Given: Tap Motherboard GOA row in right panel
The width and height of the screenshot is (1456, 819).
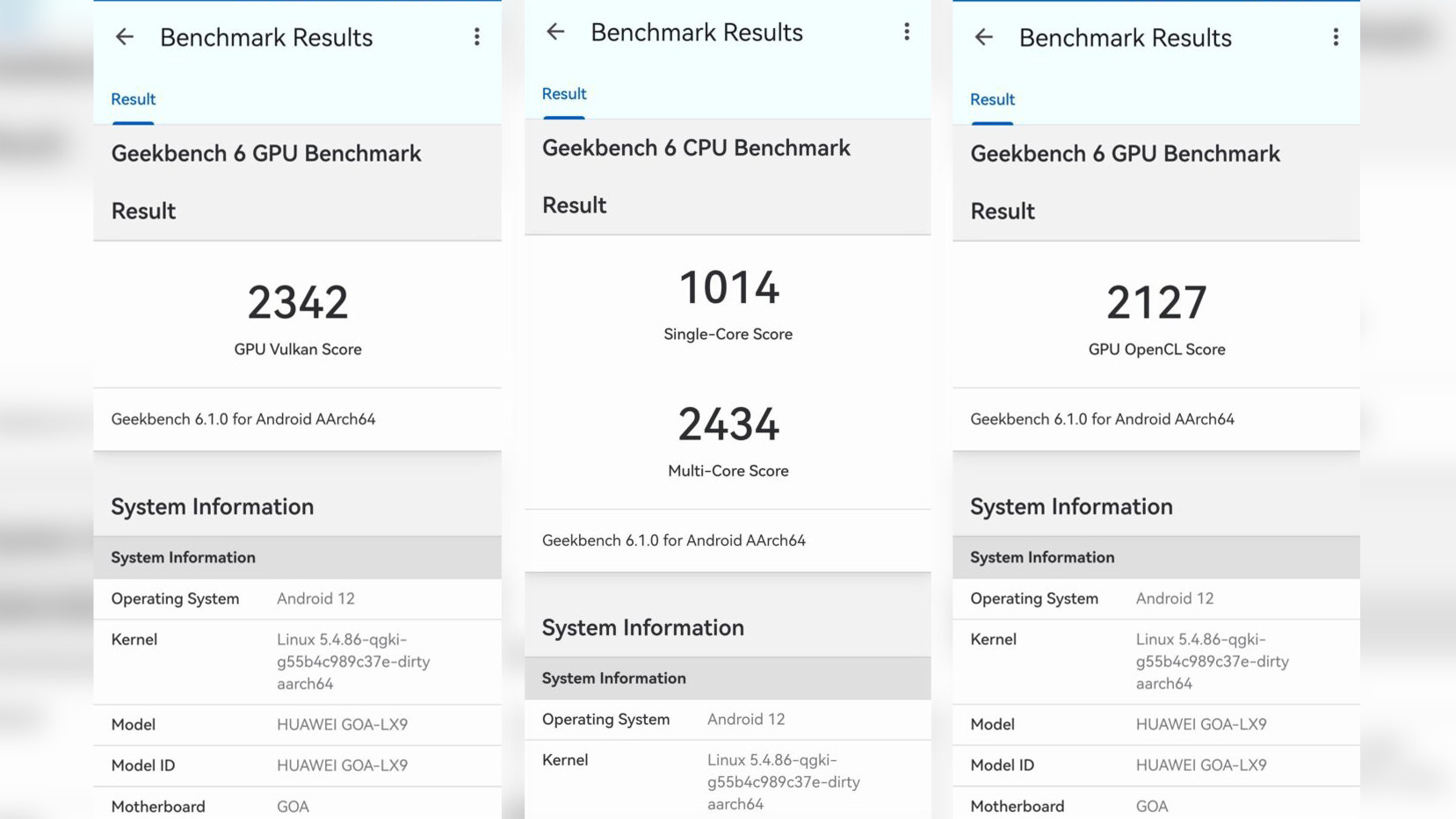Looking at the screenshot, I should 1156,806.
